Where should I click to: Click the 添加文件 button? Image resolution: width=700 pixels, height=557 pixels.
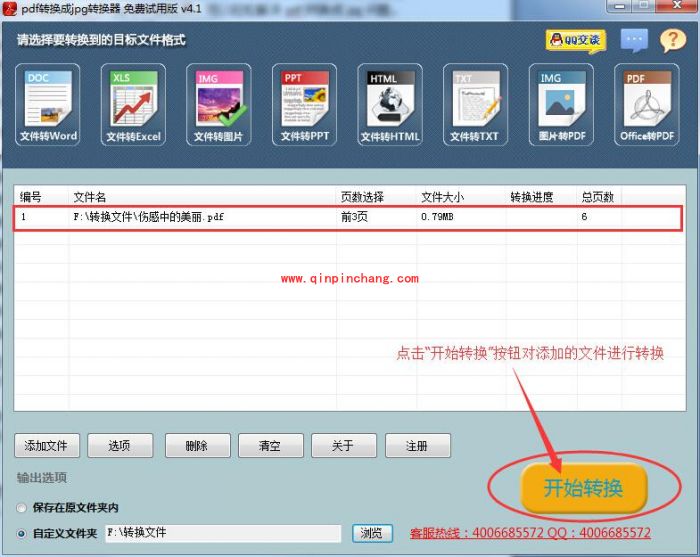(47, 445)
